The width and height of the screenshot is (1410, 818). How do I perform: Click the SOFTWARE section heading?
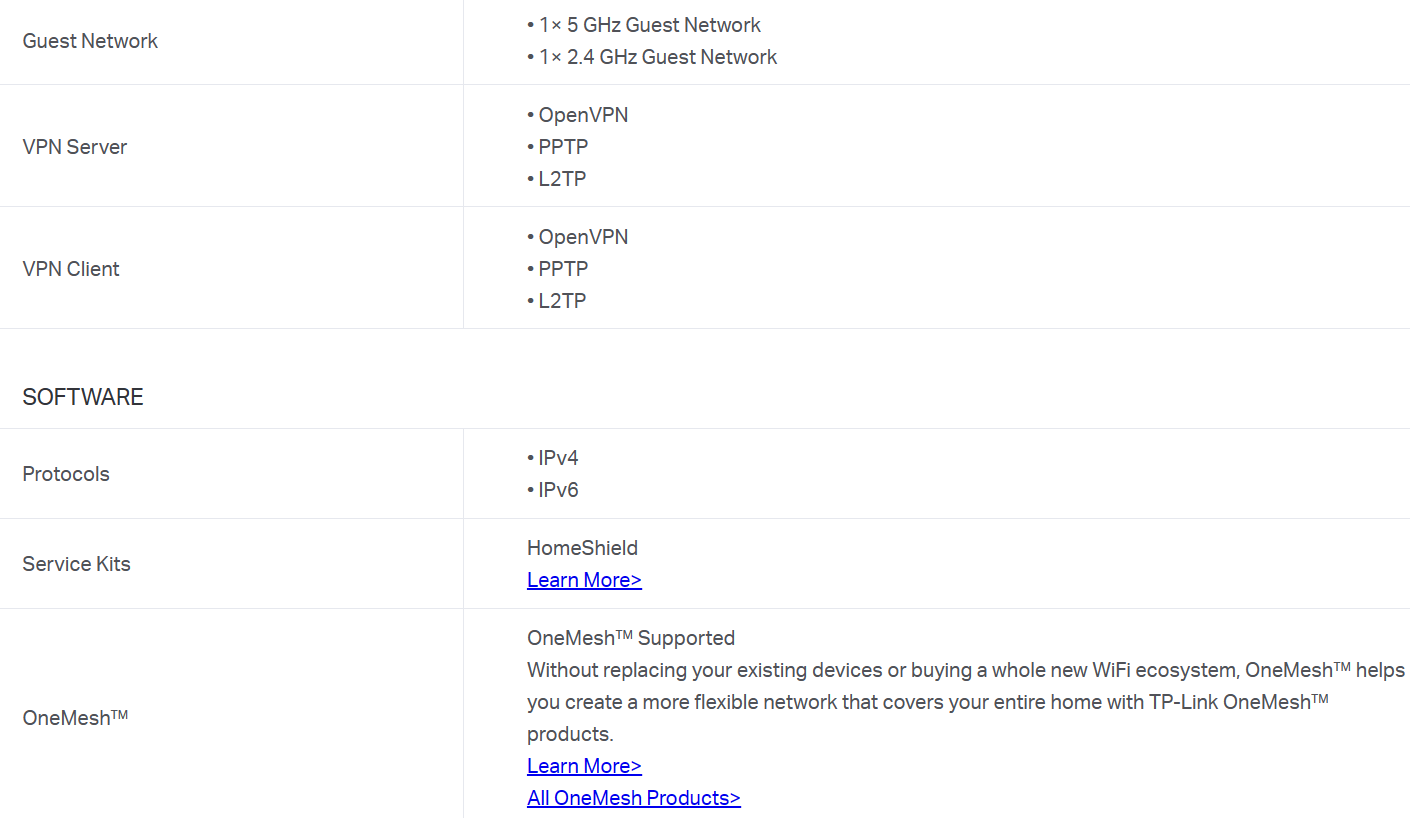coord(83,397)
